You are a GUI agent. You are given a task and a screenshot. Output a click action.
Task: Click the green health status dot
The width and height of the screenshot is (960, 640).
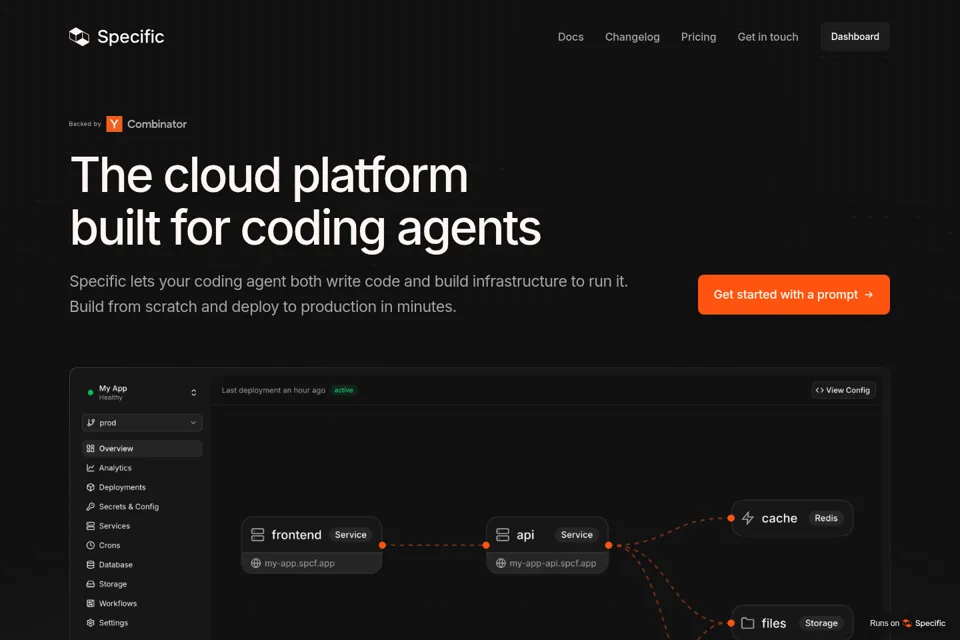tap(91, 393)
